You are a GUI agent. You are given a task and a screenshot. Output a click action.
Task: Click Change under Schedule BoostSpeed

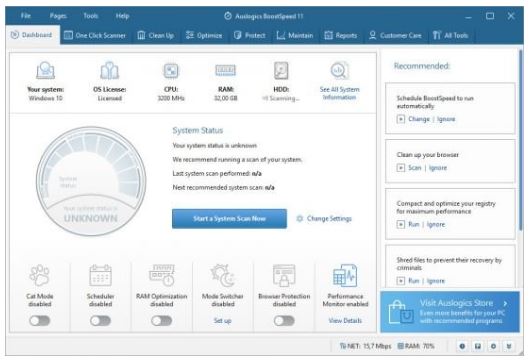[x=419, y=119]
